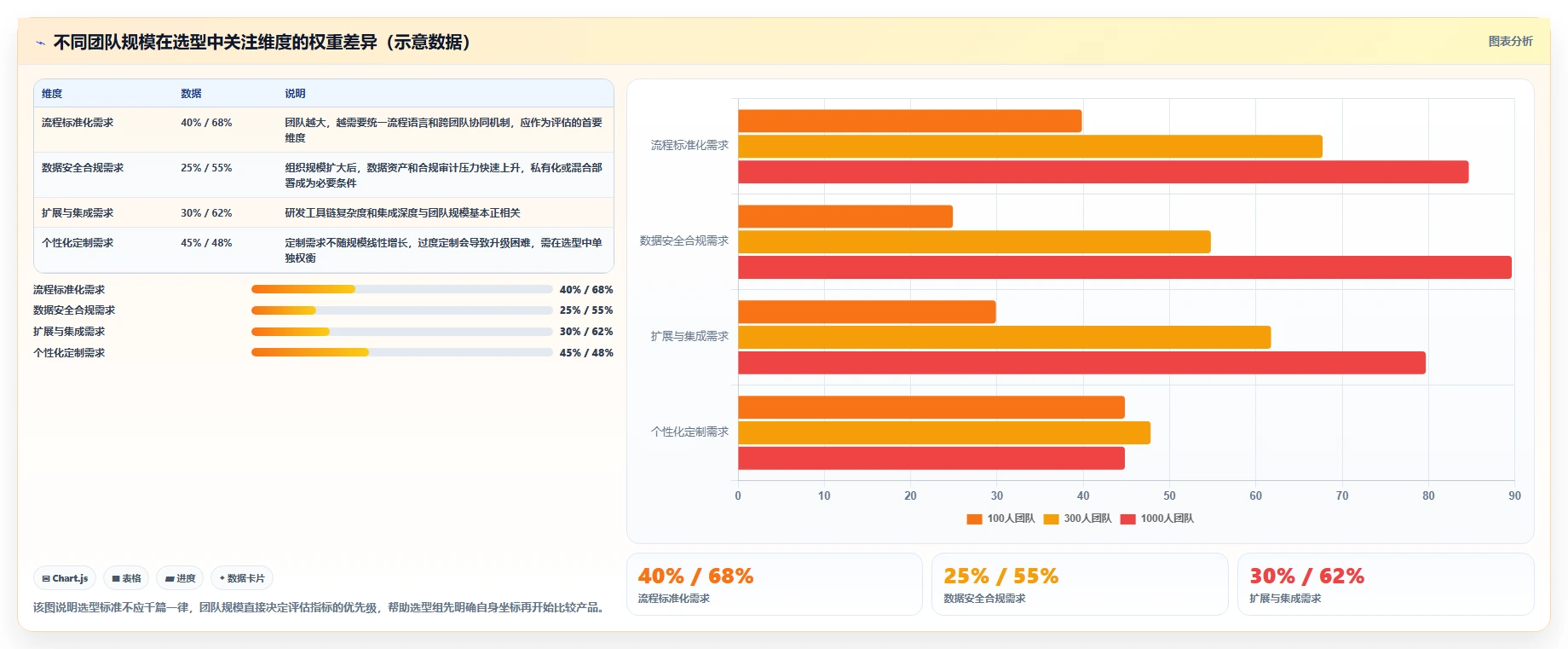The image size is (1568, 649).
Task: Click the 25% / 55% table cell
Action: point(206,168)
